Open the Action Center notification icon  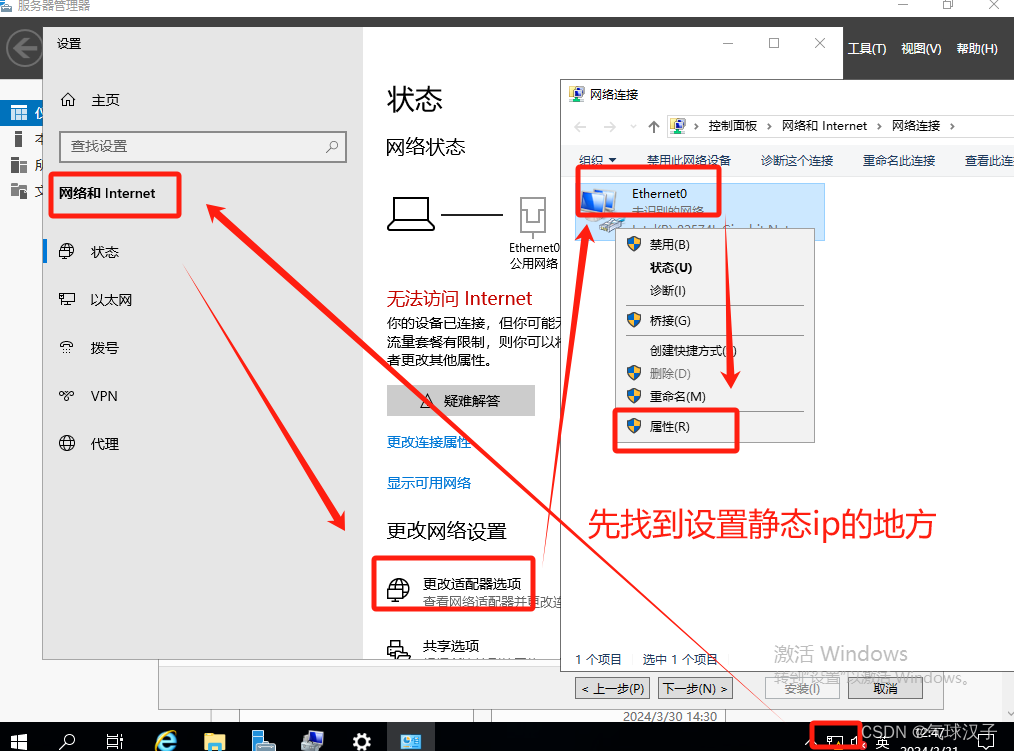coord(986,741)
